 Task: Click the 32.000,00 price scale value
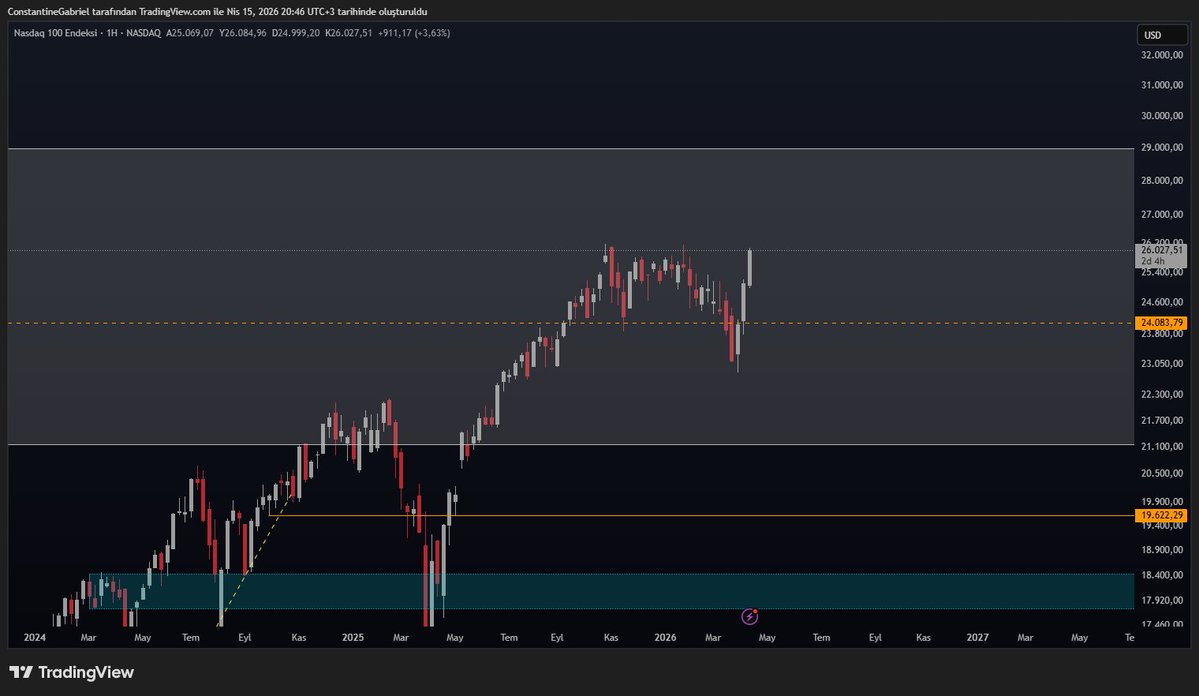(x=1162, y=55)
